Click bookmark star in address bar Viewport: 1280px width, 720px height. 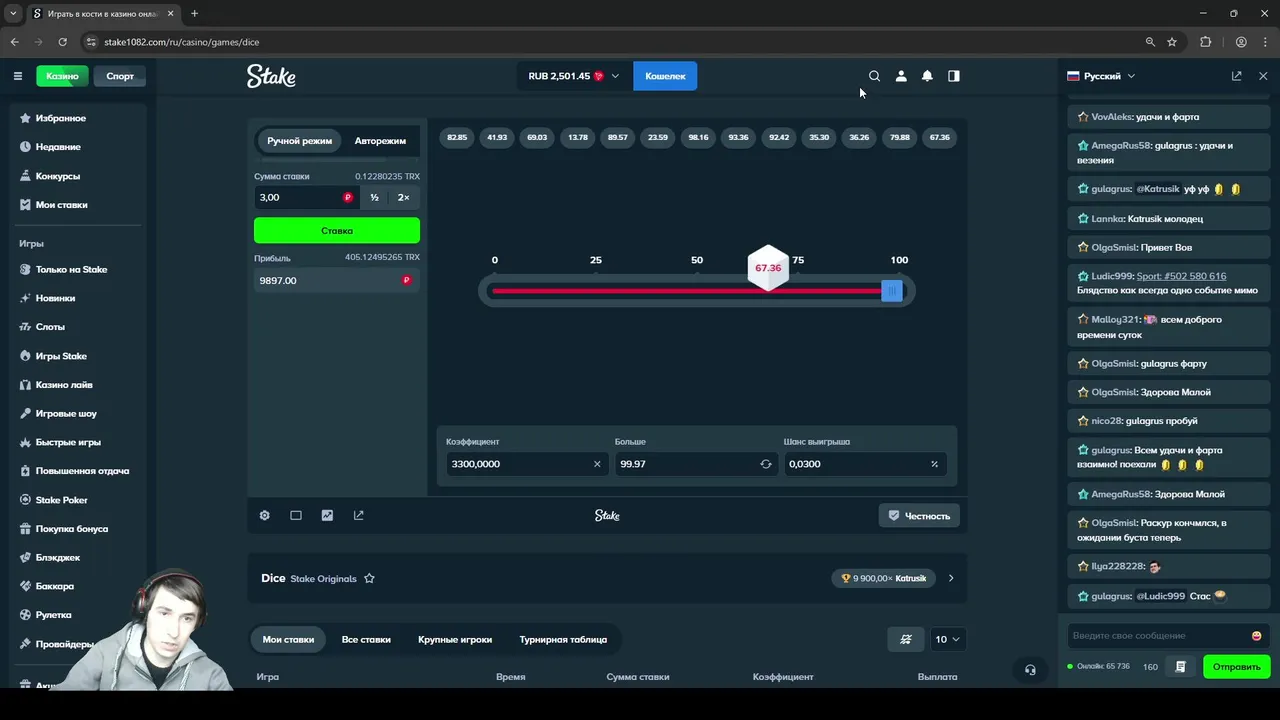(x=1172, y=42)
